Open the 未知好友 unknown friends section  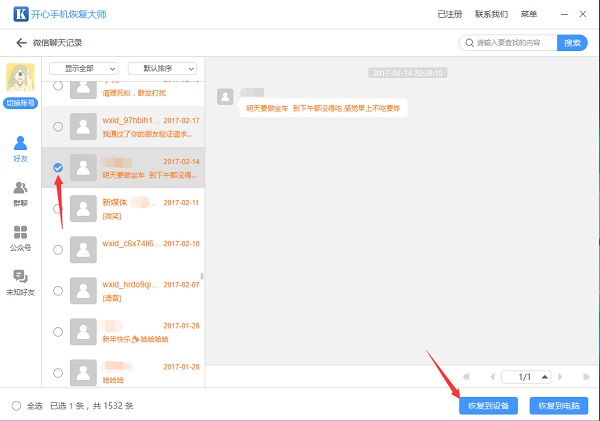[x=20, y=283]
